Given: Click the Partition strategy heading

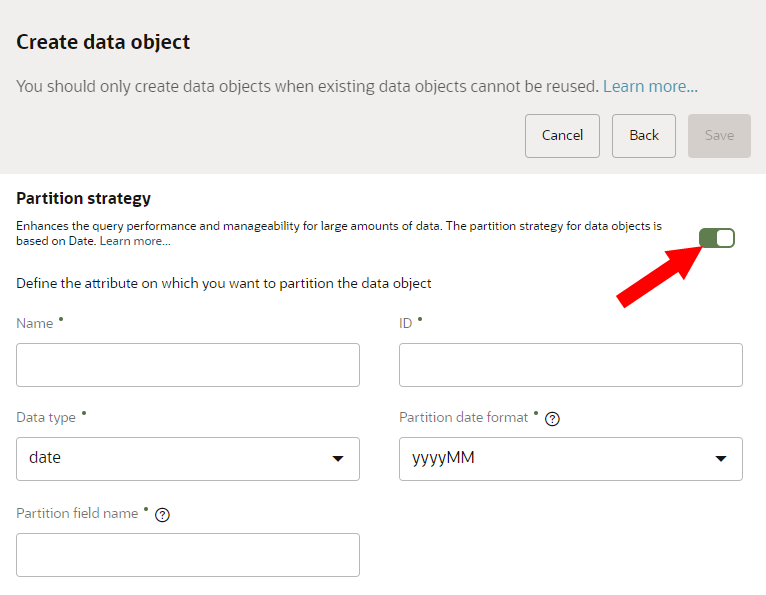Looking at the screenshot, I should tap(83, 198).
